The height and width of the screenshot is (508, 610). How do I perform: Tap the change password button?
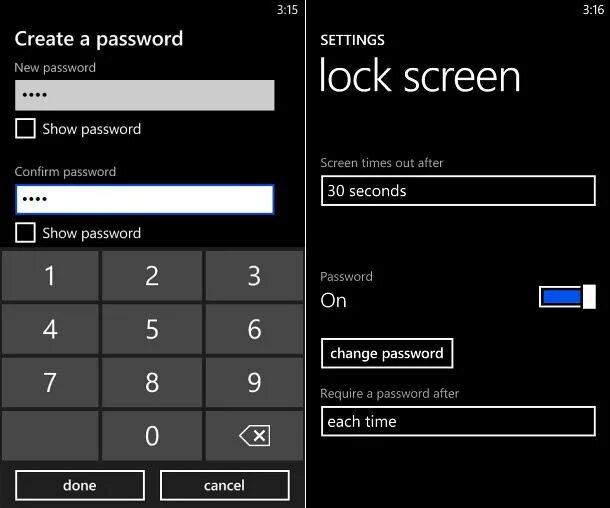[x=387, y=353]
